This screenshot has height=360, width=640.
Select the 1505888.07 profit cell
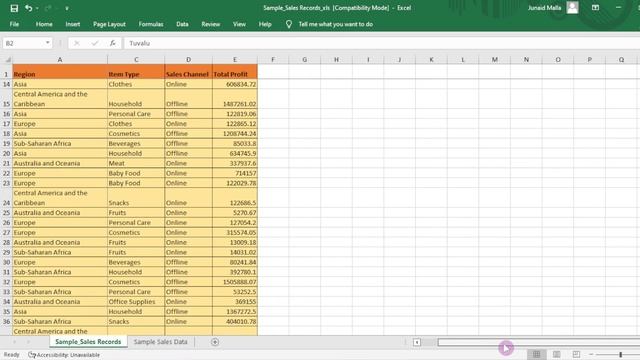[235, 282]
